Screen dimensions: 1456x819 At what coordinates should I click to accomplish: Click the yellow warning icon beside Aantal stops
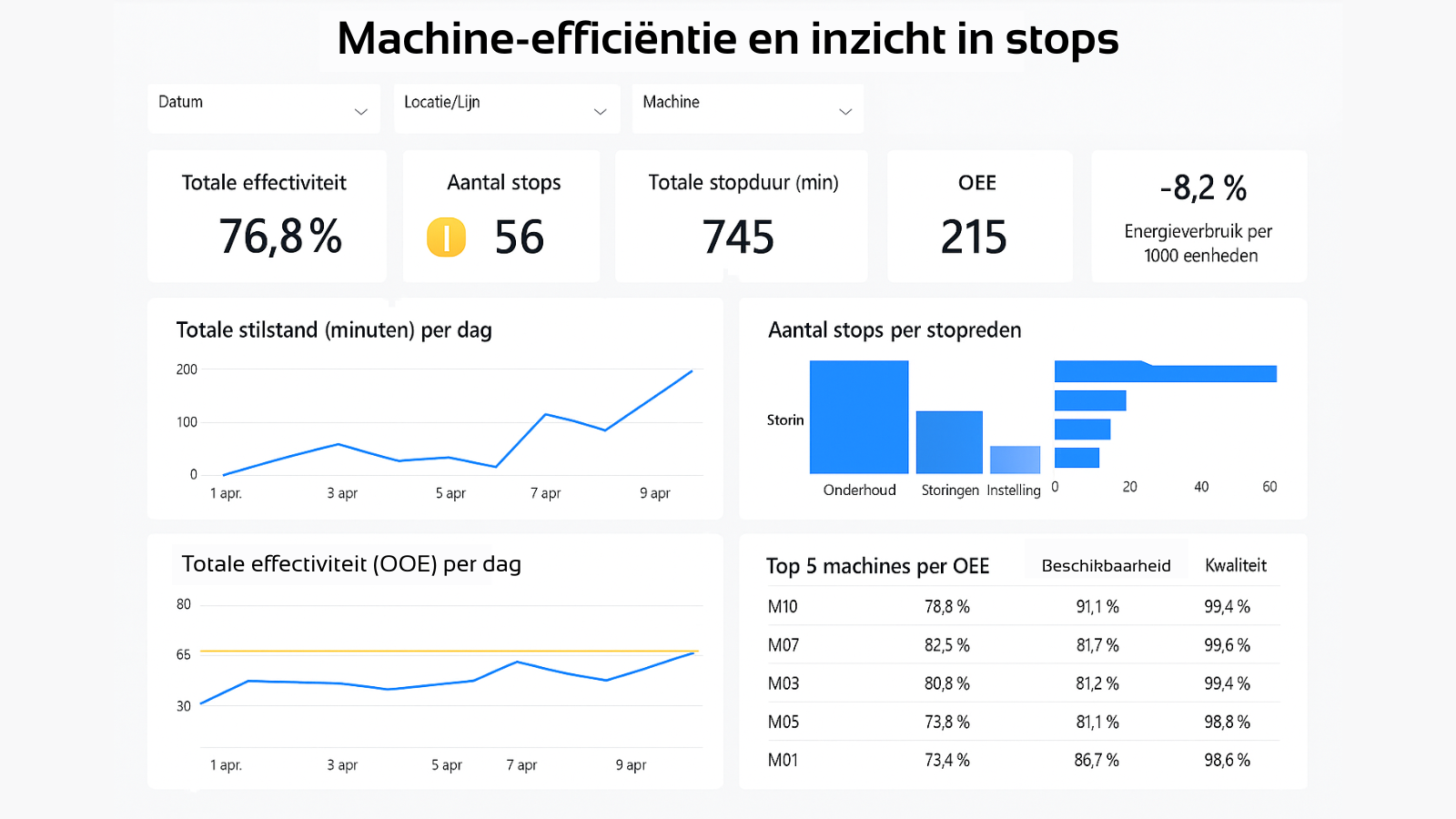pyautogui.click(x=446, y=238)
